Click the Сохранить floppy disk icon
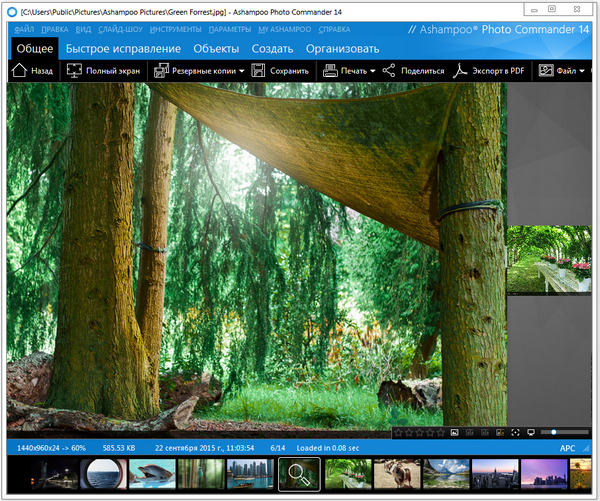Viewport: 600px width, 501px height. (259, 71)
